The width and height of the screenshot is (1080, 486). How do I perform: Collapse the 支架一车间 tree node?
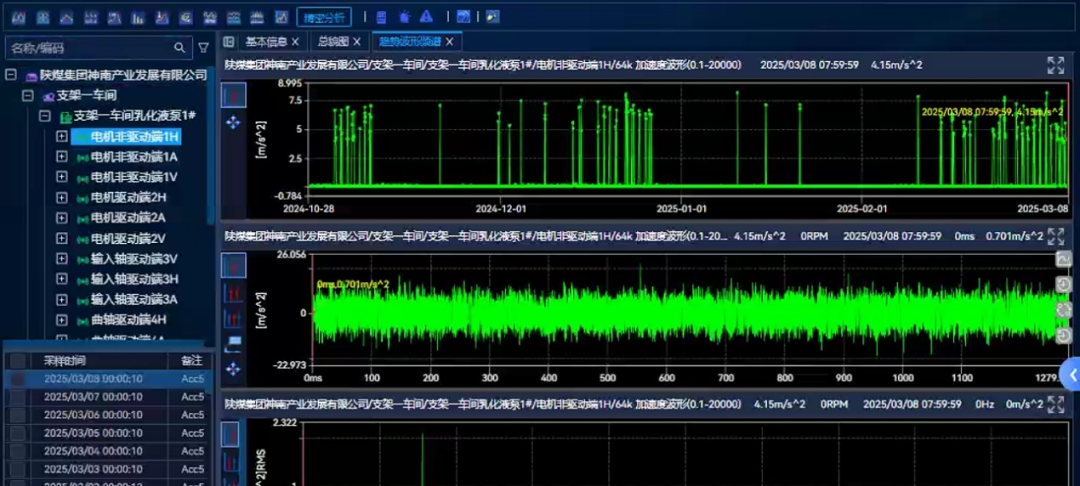28,95
